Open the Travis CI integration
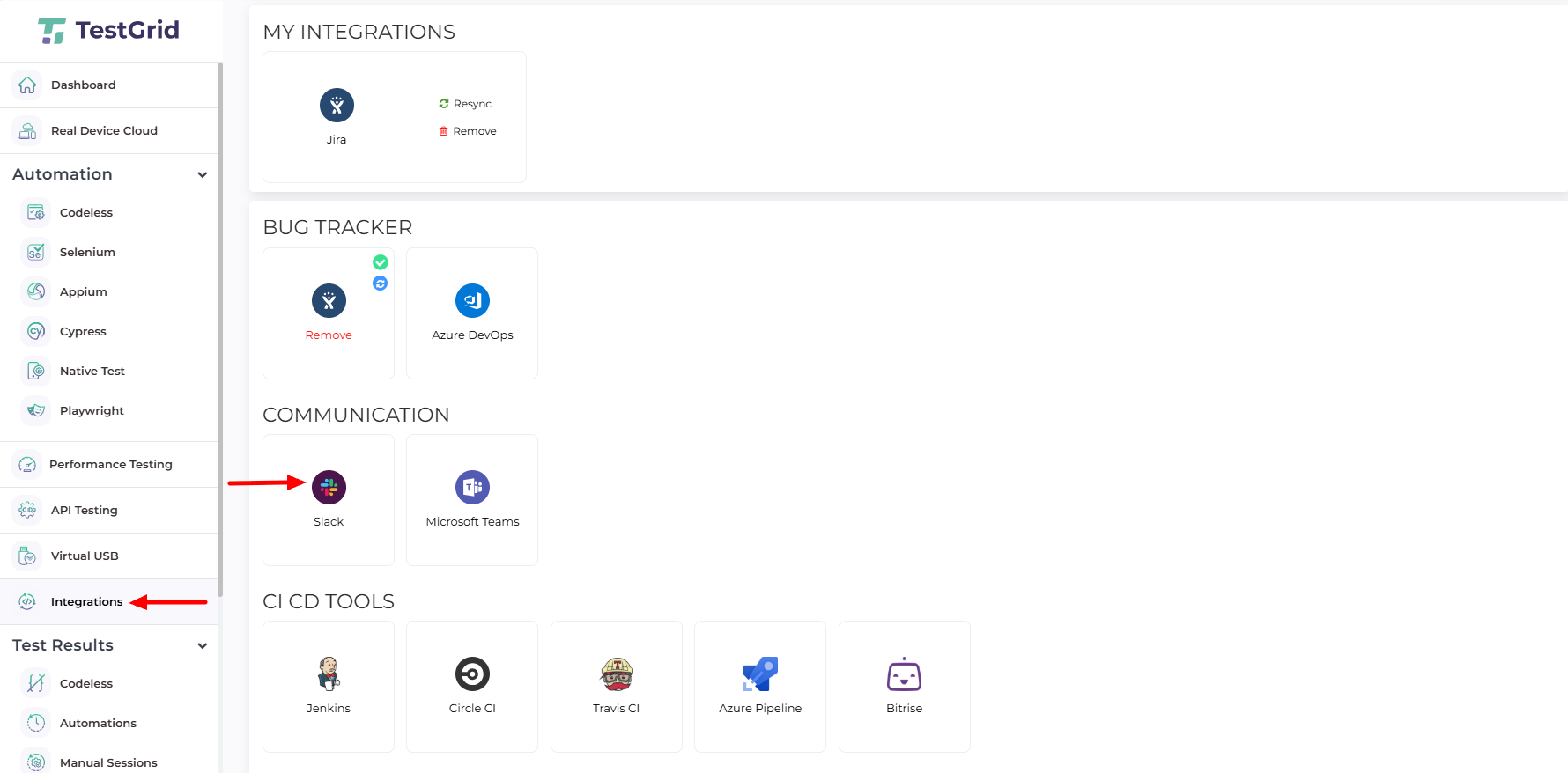The image size is (1568, 773). [x=617, y=674]
